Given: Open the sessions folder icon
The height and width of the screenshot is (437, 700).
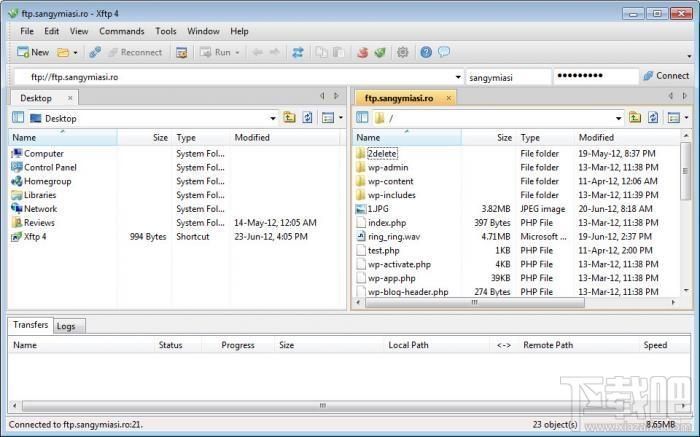Looking at the screenshot, I should [63, 53].
